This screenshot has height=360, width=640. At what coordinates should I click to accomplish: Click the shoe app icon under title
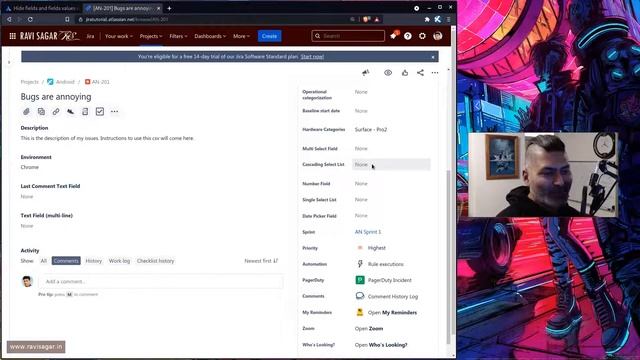[x=70, y=111]
